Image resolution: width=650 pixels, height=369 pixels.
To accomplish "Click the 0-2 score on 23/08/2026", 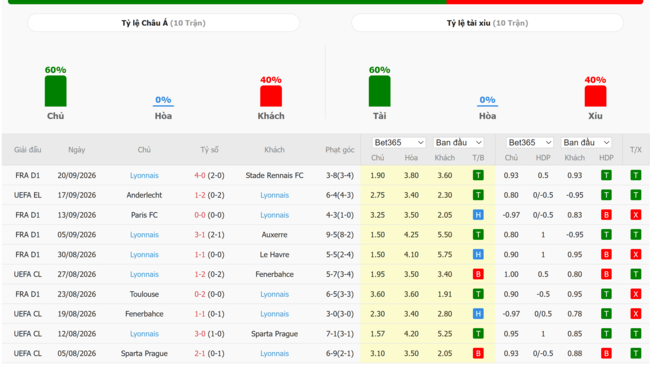I will (x=200, y=294).
